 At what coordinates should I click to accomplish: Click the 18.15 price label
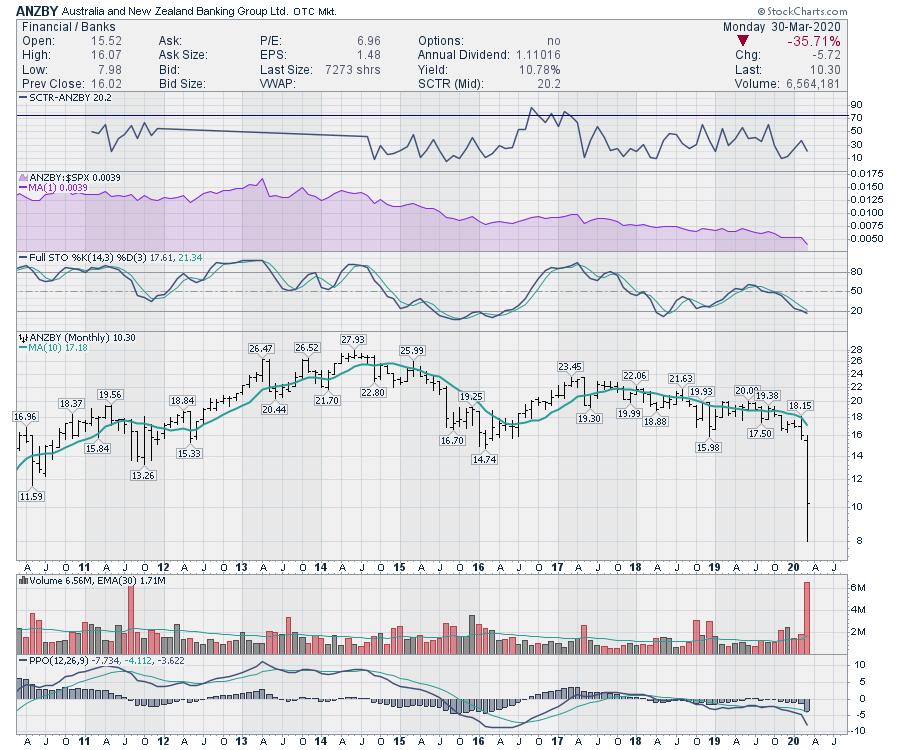(x=800, y=406)
